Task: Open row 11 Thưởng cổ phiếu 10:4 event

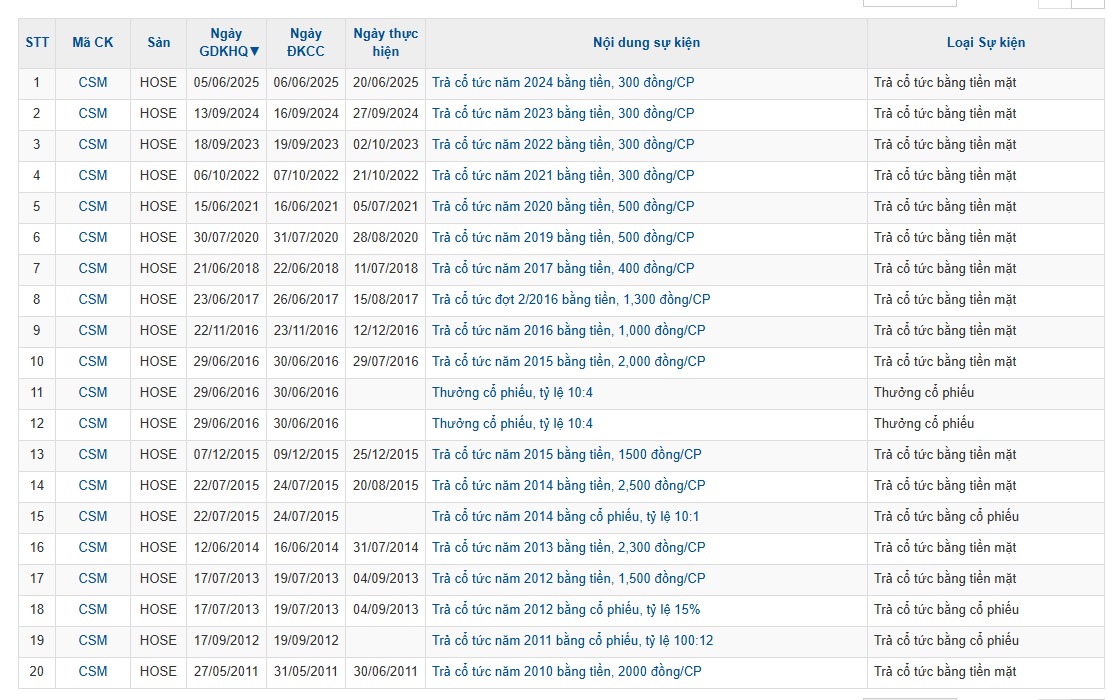Action: pos(512,393)
